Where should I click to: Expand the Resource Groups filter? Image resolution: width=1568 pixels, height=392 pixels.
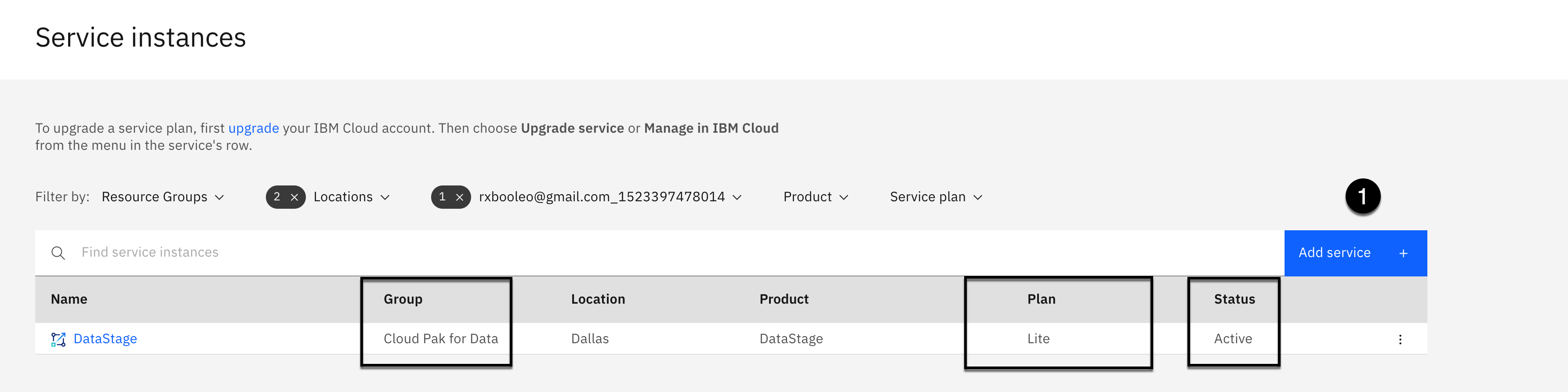click(x=163, y=197)
